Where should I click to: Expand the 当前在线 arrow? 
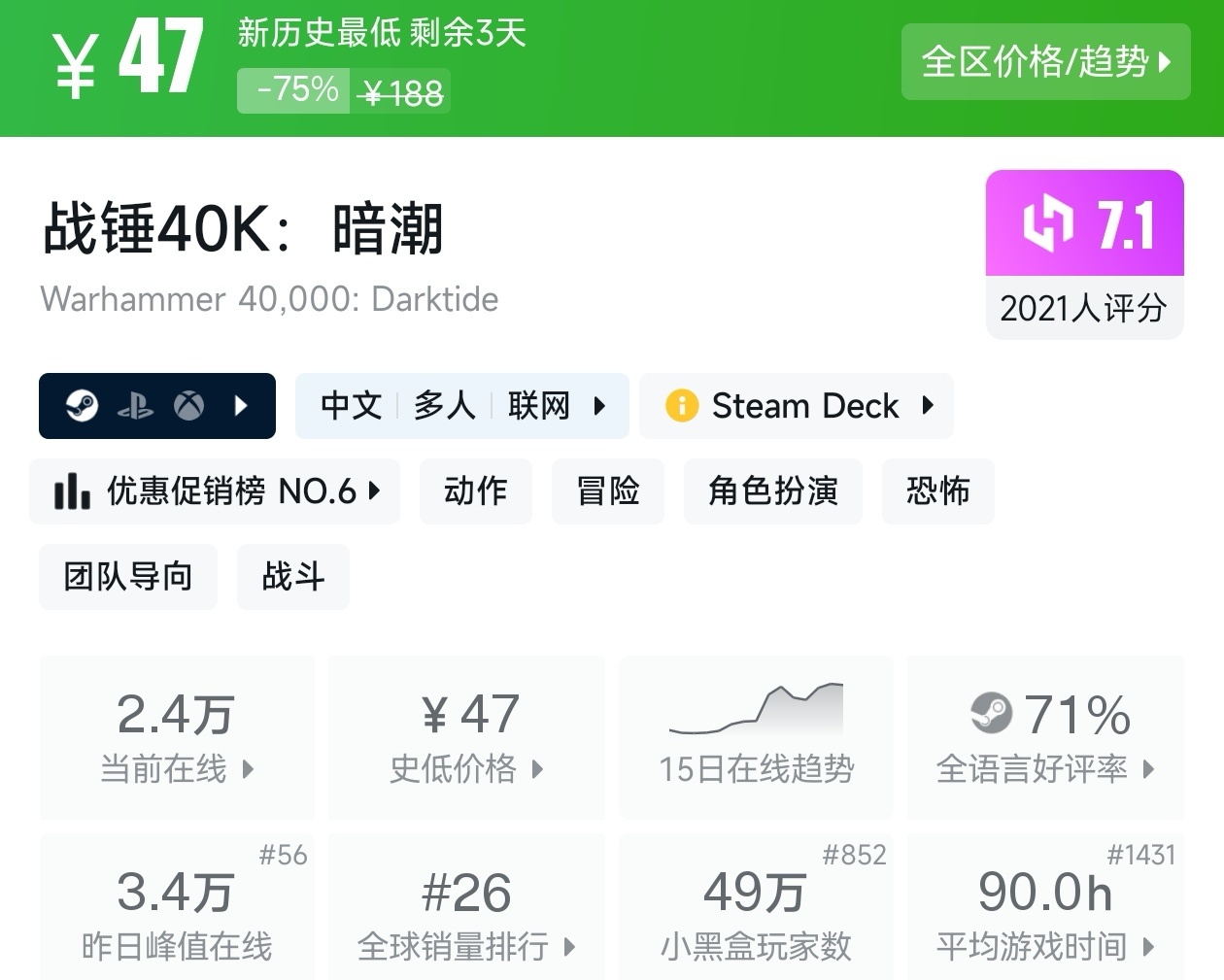pyautogui.click(x=248, y=770)
